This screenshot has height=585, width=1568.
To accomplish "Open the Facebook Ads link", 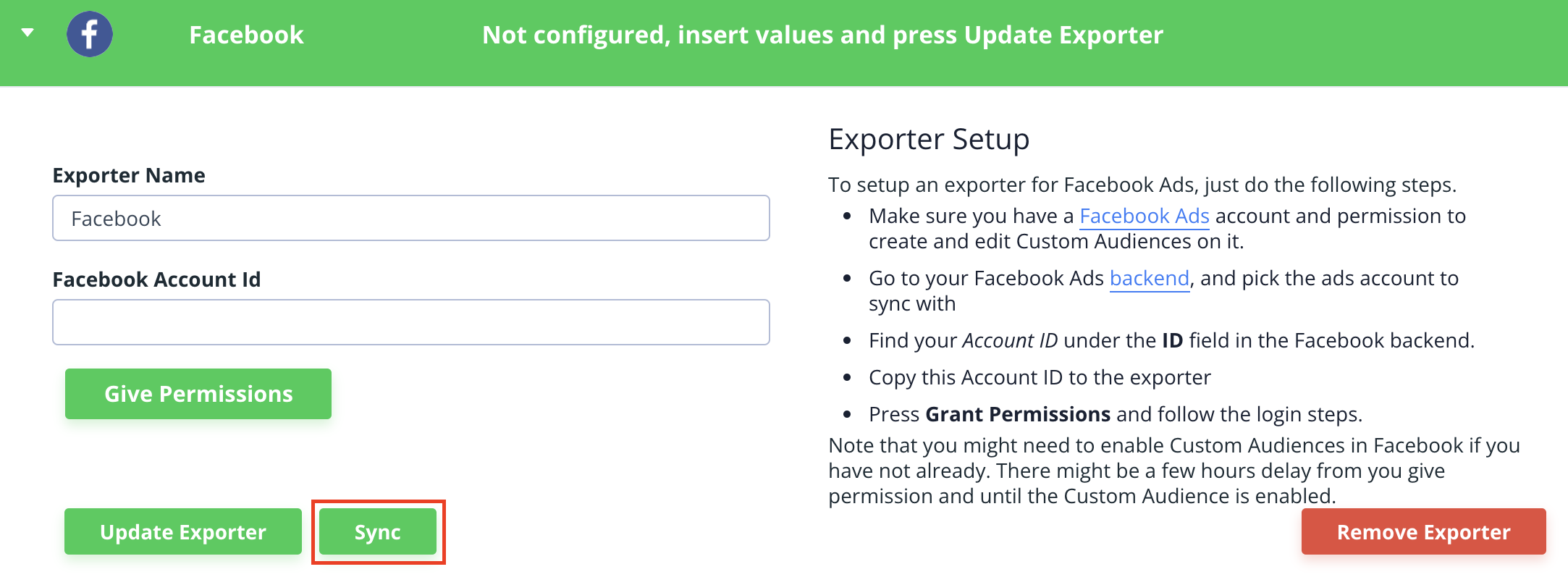I will 1145,216.
